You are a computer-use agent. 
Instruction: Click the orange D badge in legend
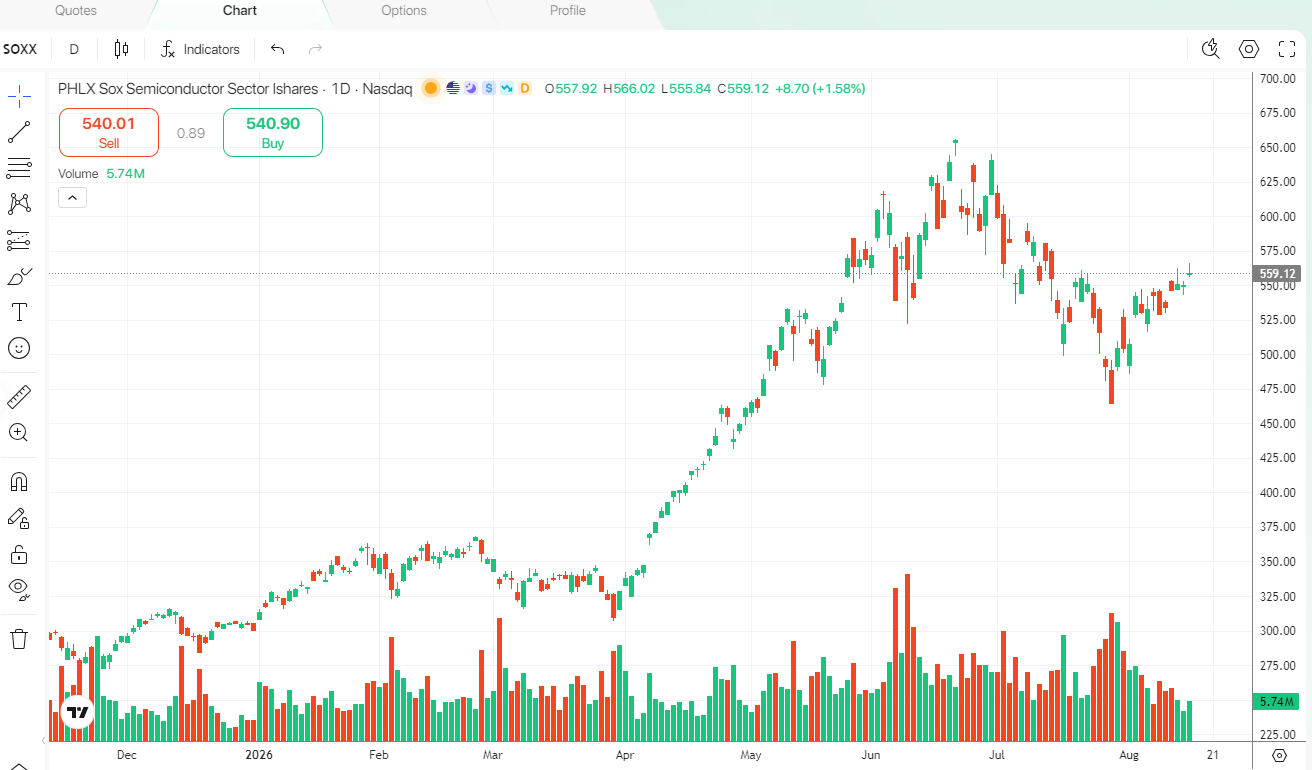[x=525, y=88]
